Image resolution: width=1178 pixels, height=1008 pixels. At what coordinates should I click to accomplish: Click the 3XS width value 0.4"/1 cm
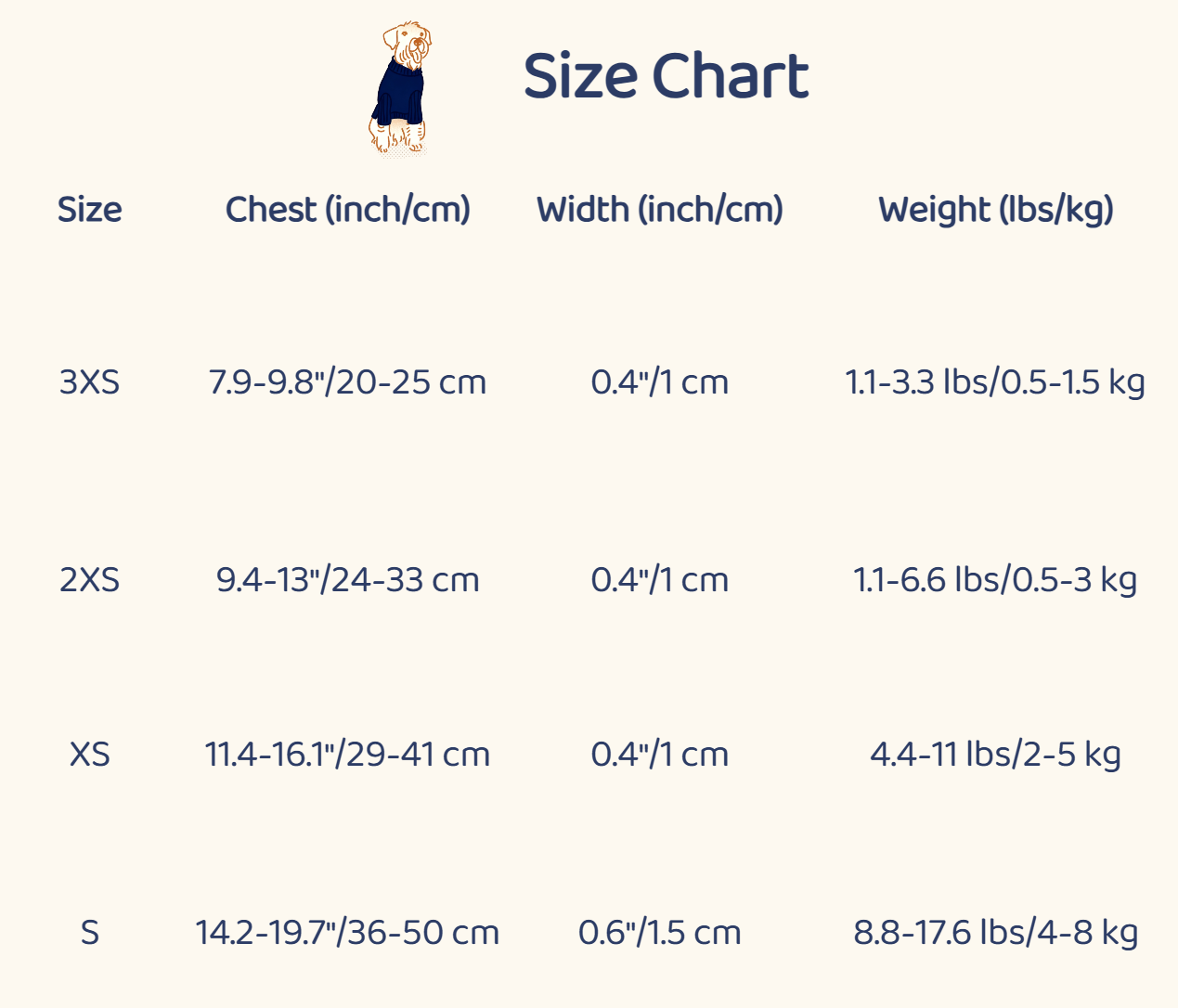(x=660, y=382)
